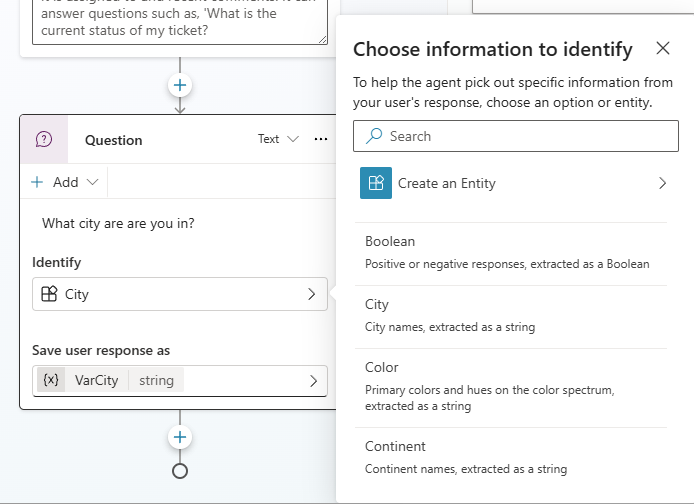Click the Create an Entity icon
694x504 pixels.
376,183
